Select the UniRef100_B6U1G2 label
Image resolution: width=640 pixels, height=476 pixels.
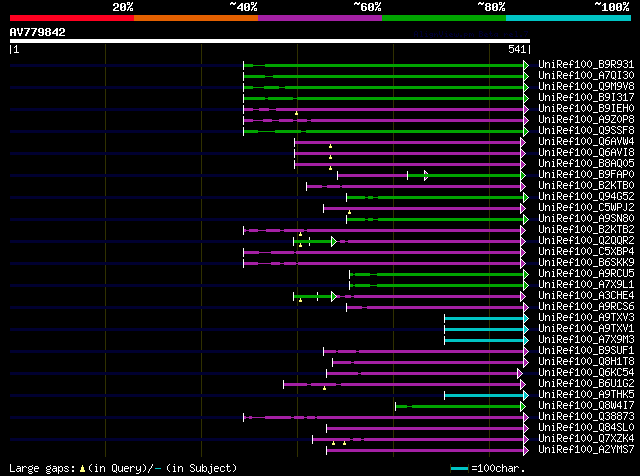(x=586, y=384)
